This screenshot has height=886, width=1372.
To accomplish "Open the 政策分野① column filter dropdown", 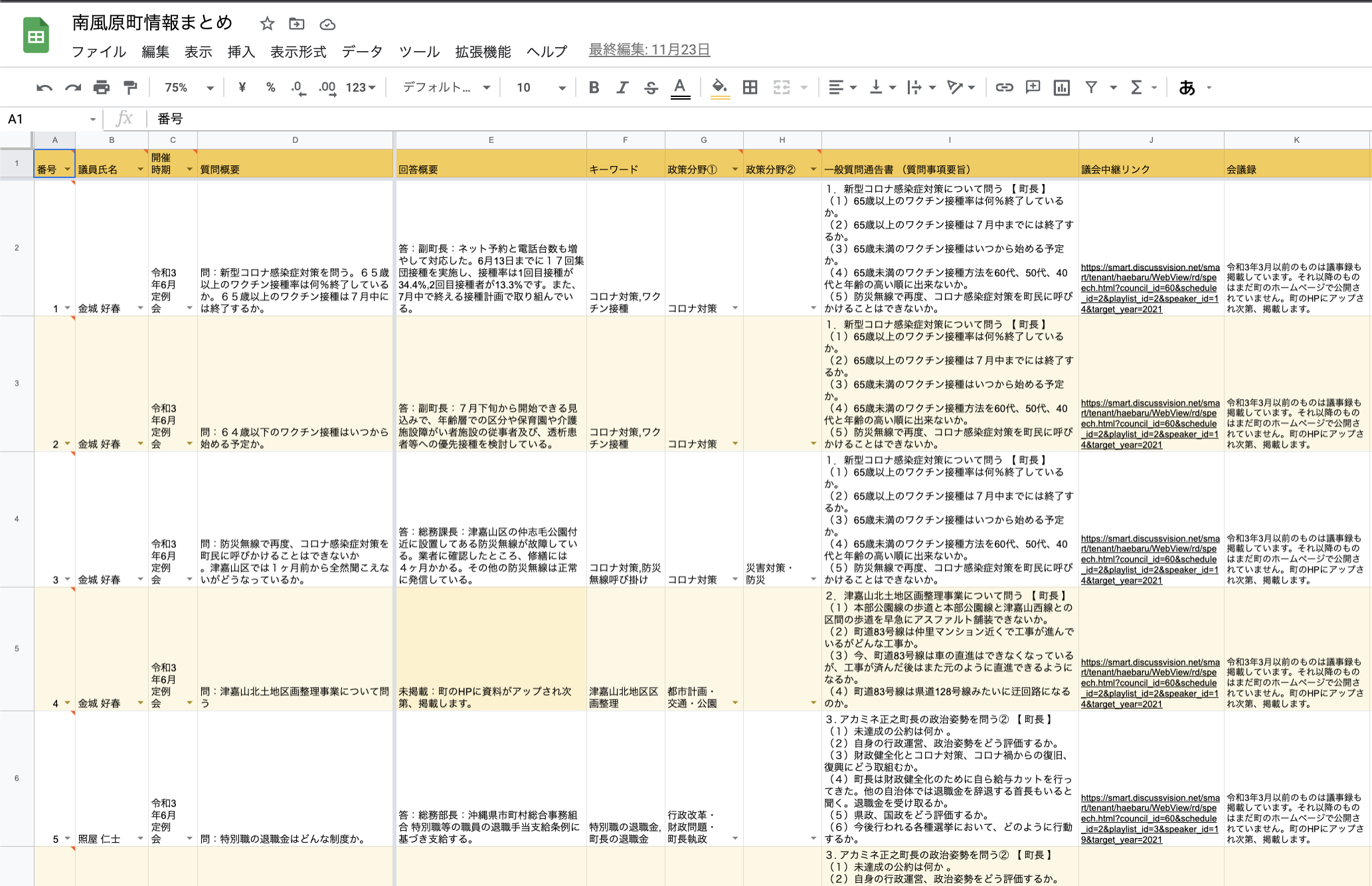I will click(735, 170).
